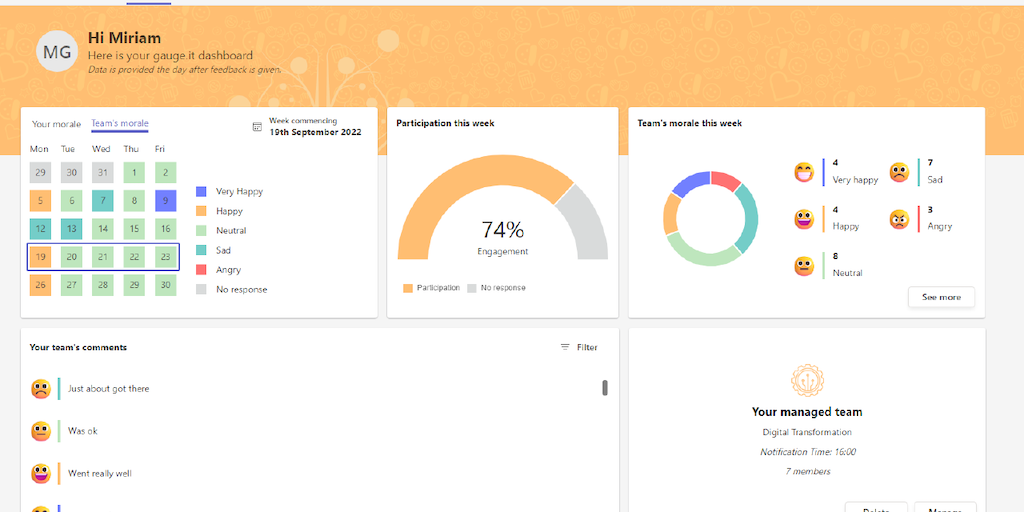Click the Neutral emoji in morale summary
This screenshot has height=512, width=1024.
coord(804,266)
